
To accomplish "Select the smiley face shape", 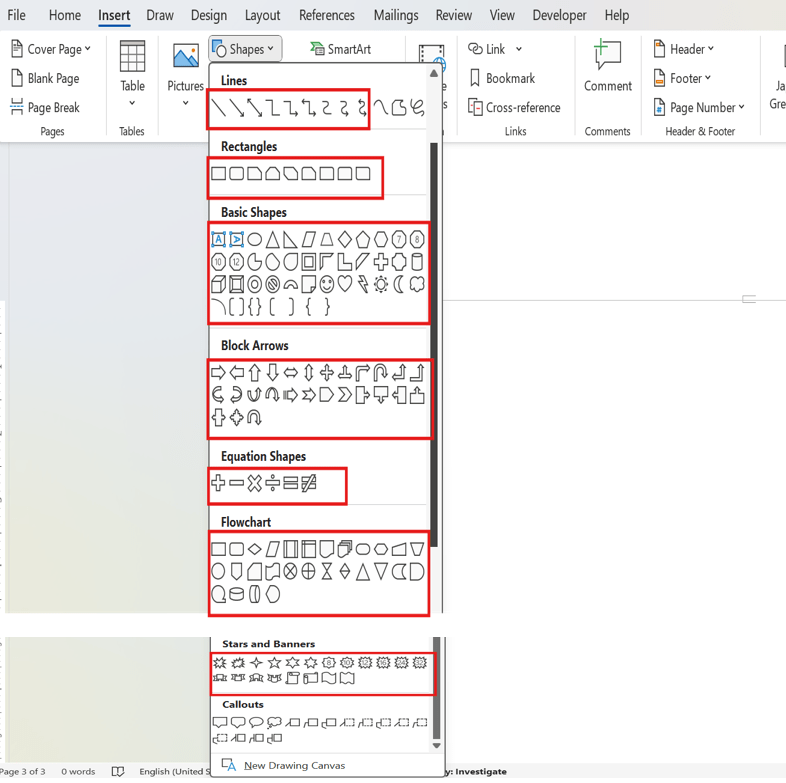I will (327, 285).
